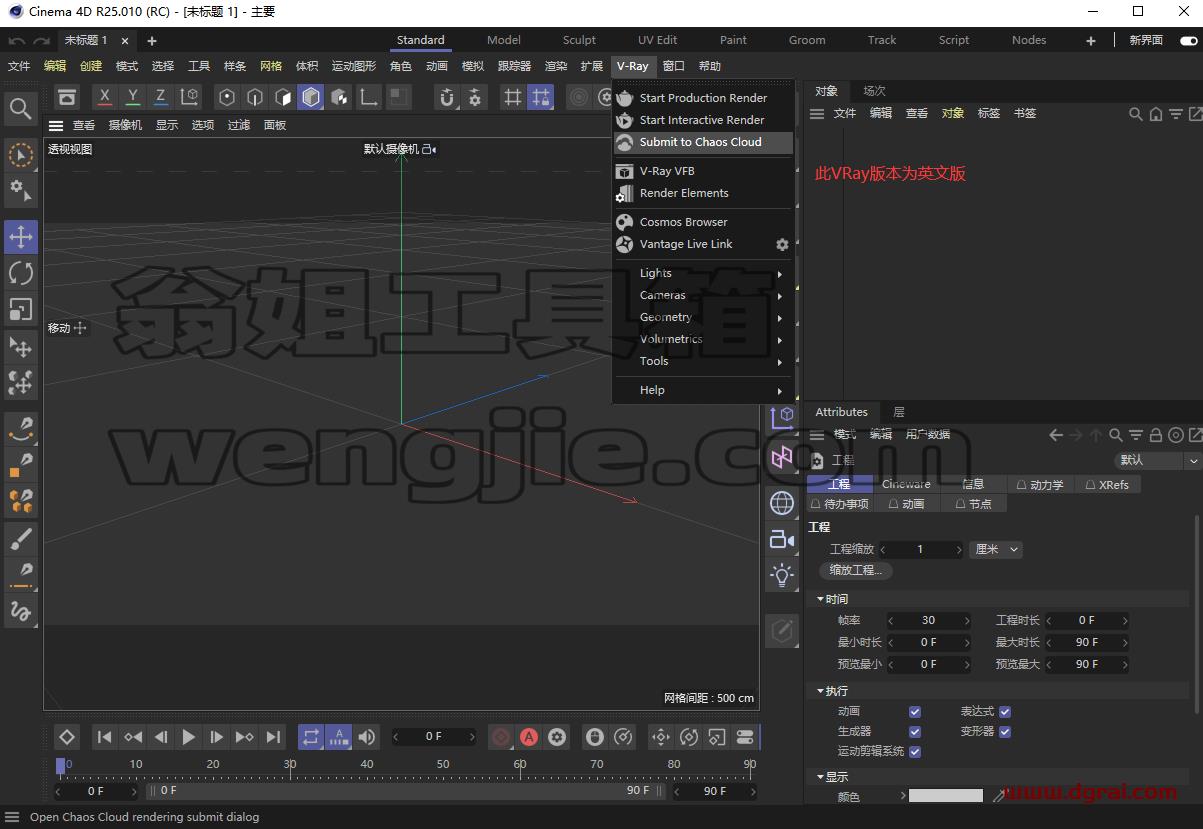
Task: Click the play forward button
Action: 189,737
